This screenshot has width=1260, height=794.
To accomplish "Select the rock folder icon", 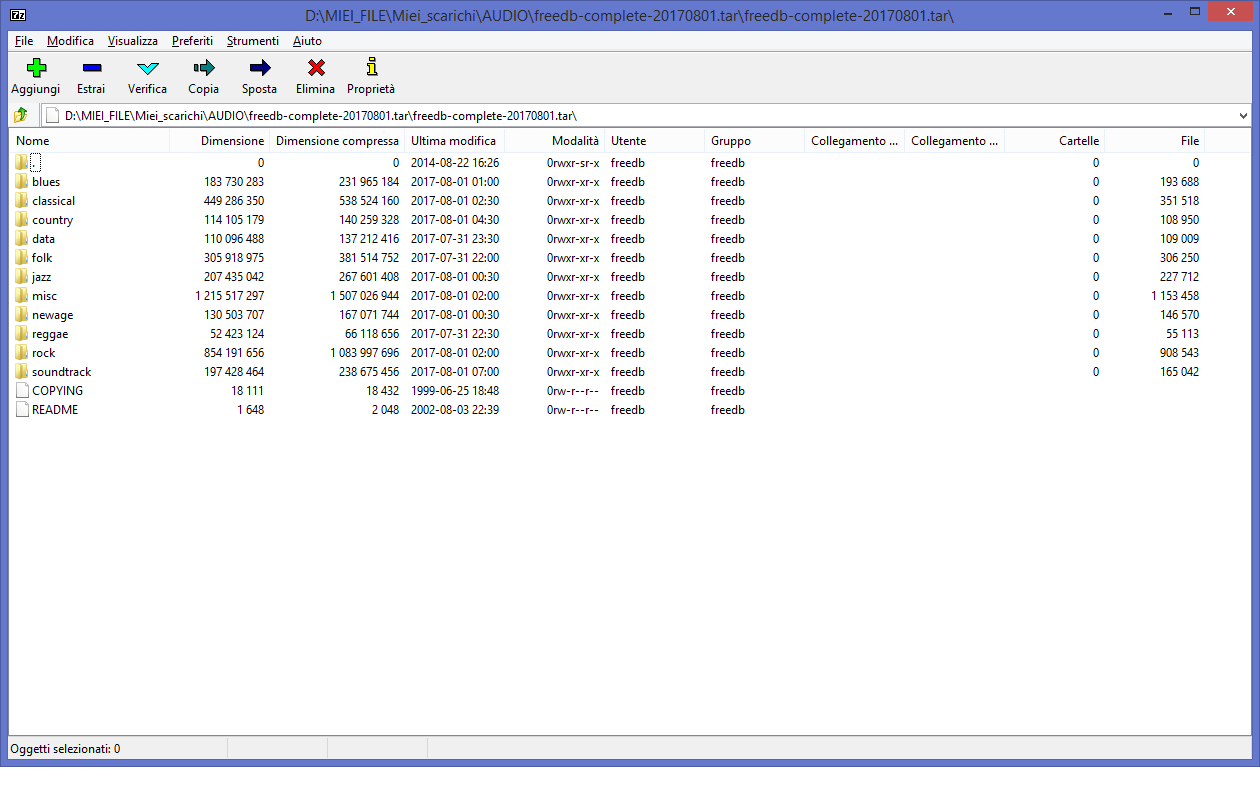I will click(22, 353).
